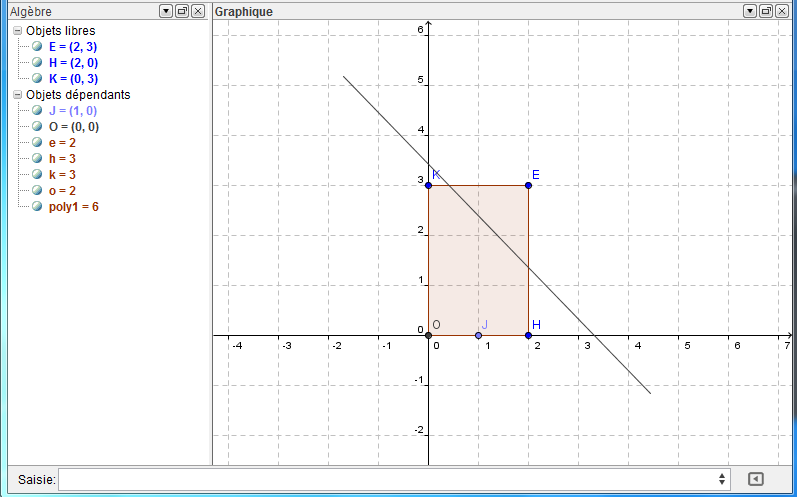Open Saisie input history dropdown arrows
This screenshot has height=497, width=797.
(x=723, y=479)
